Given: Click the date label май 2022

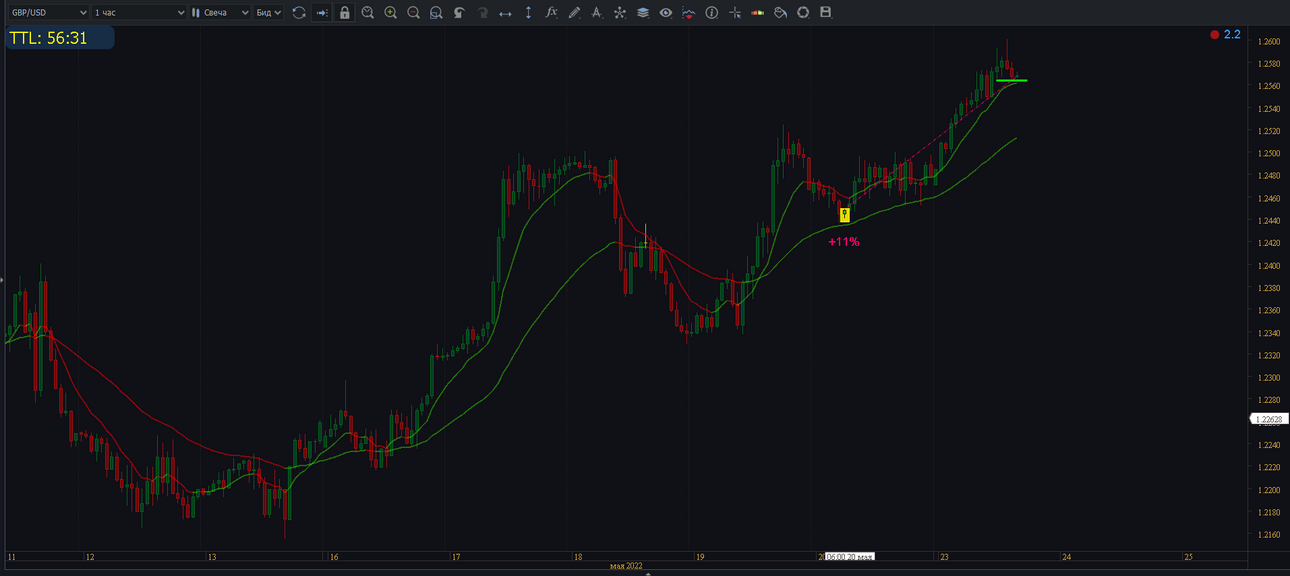Looking at the screenshot, I should tap(626, 567).
